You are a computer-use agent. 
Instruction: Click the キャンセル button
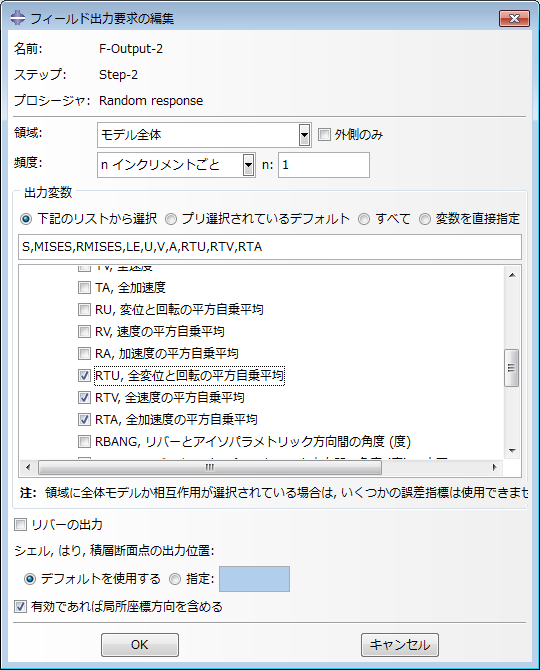[399, 644]
